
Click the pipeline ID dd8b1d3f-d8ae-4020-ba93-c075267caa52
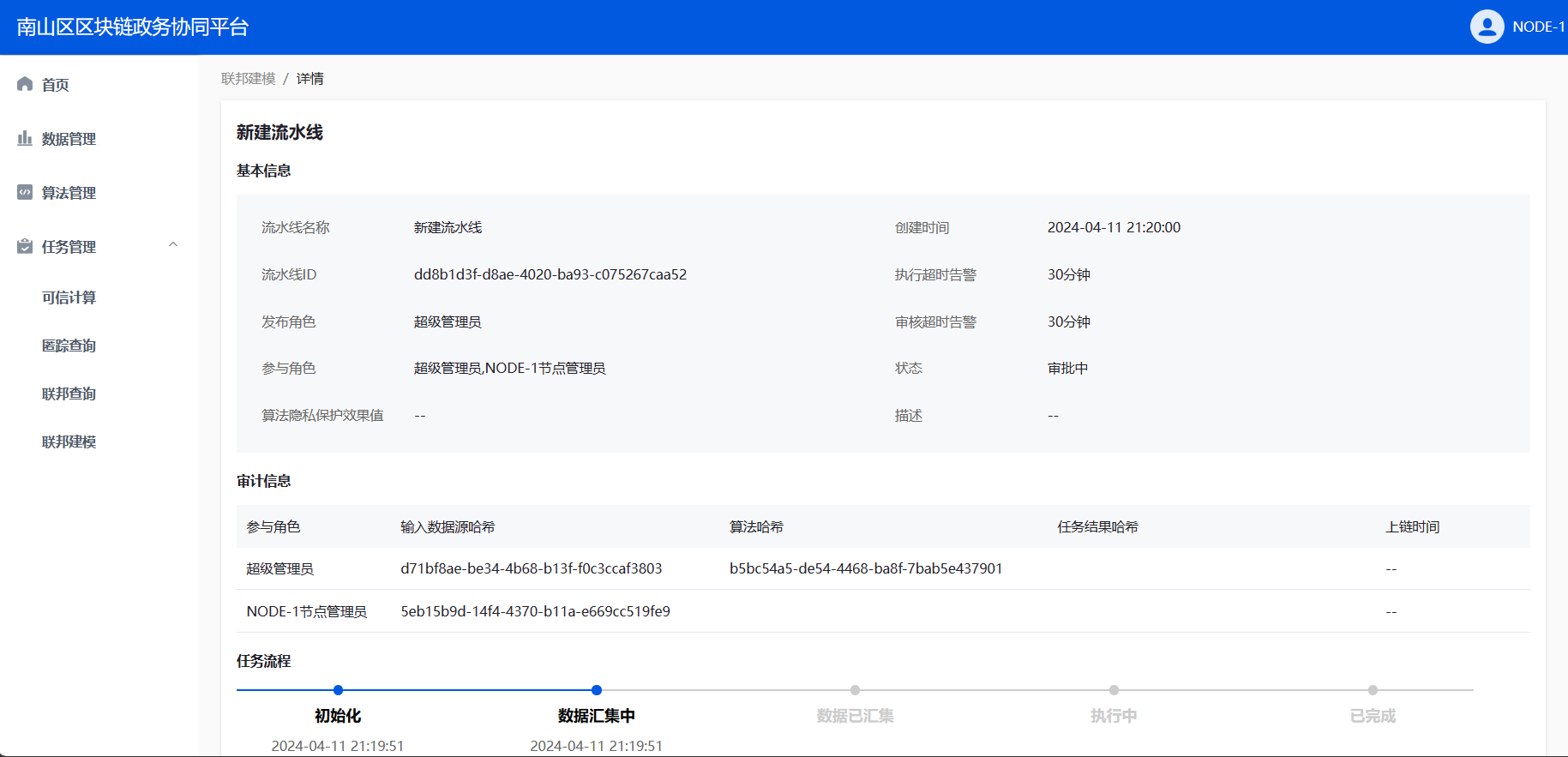point(550,274)
